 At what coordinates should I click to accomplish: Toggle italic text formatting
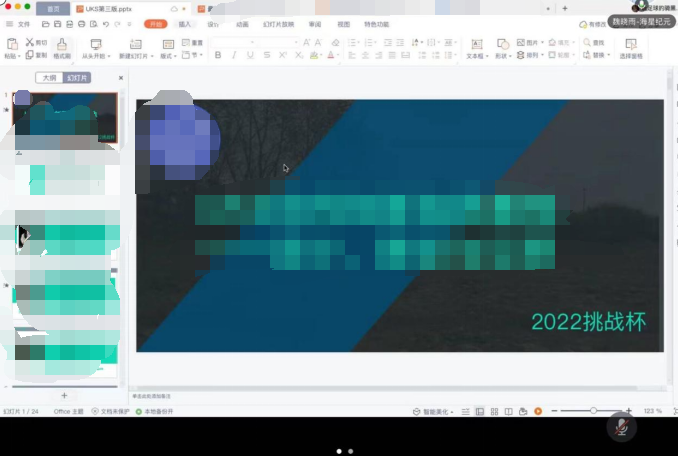(235, 56)
